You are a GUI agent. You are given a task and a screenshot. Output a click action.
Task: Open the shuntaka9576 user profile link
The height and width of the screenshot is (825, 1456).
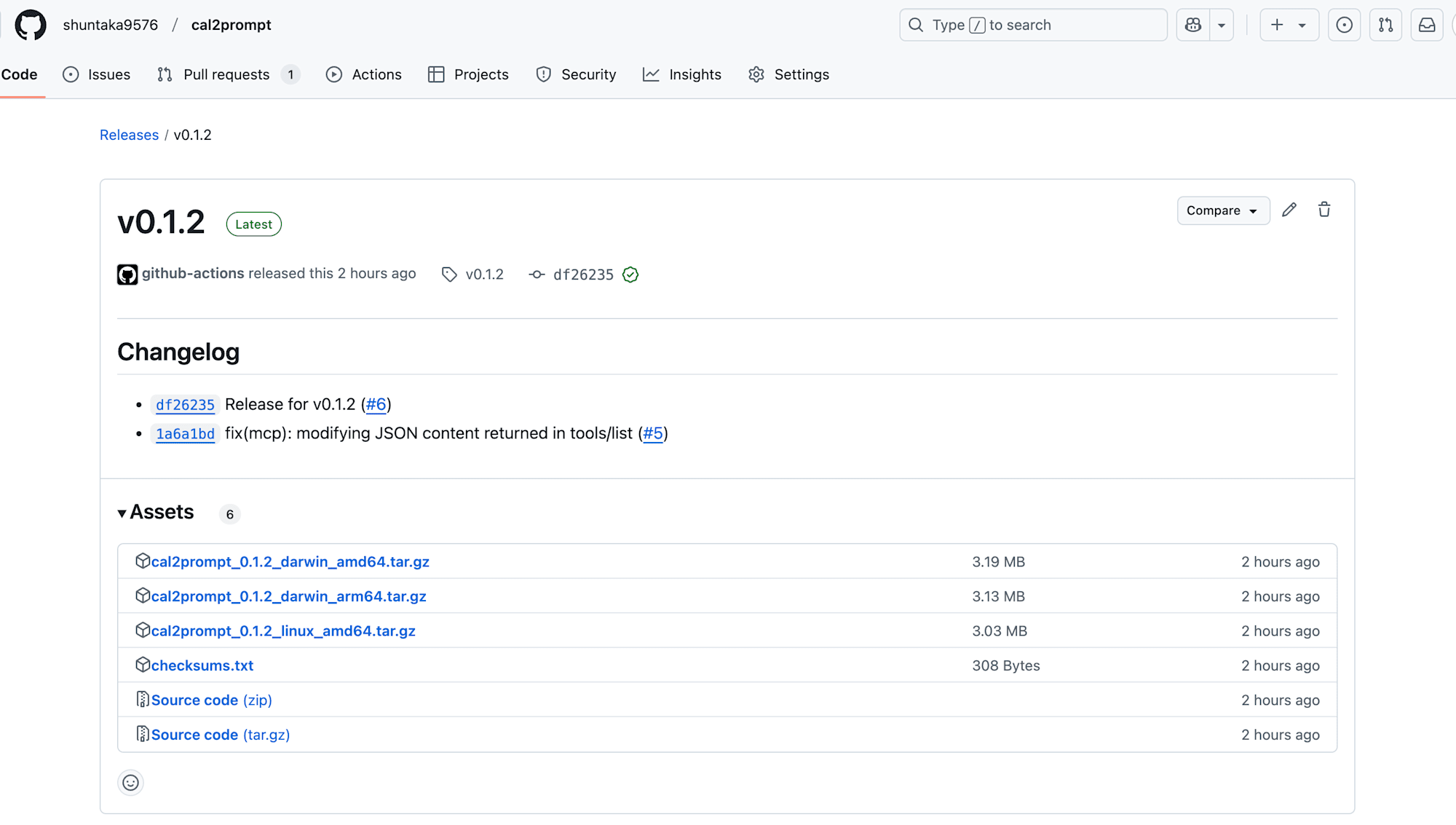[x=111, y=25]
